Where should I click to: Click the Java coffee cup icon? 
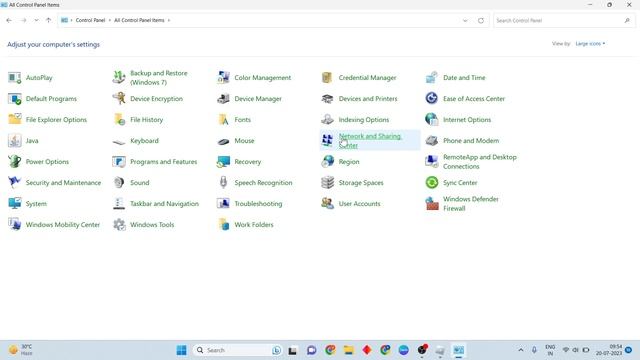(15, 140)
